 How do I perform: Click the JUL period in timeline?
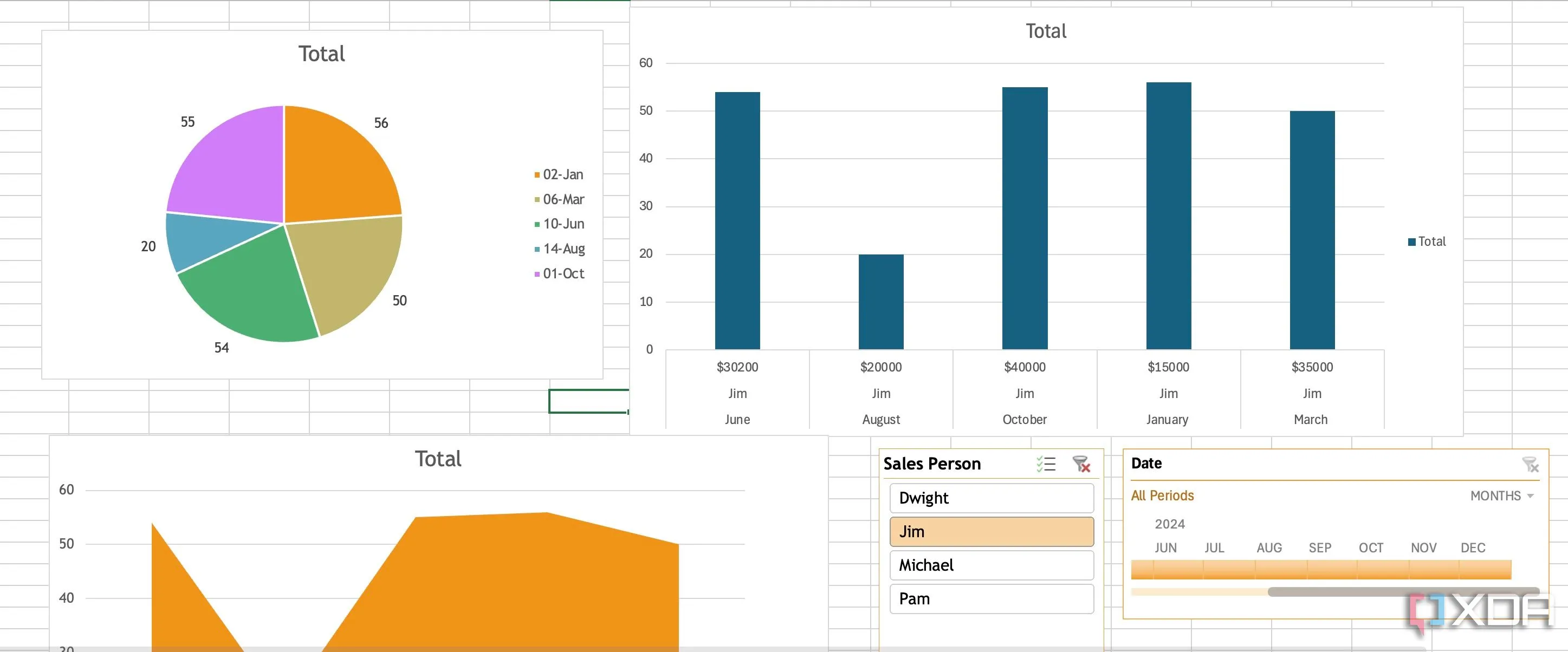[1229, 570]
